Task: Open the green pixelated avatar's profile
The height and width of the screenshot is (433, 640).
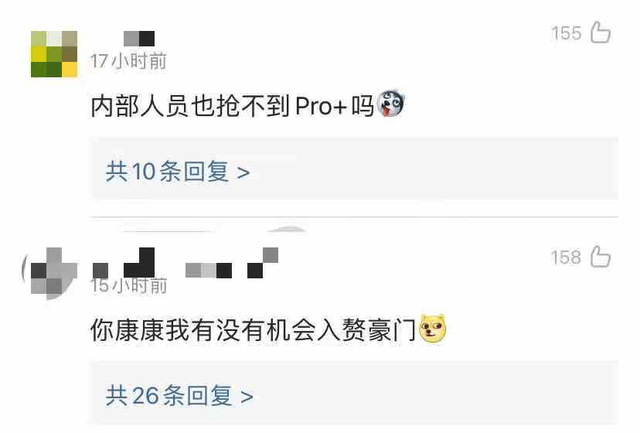Action: click(x=54, y=54)
